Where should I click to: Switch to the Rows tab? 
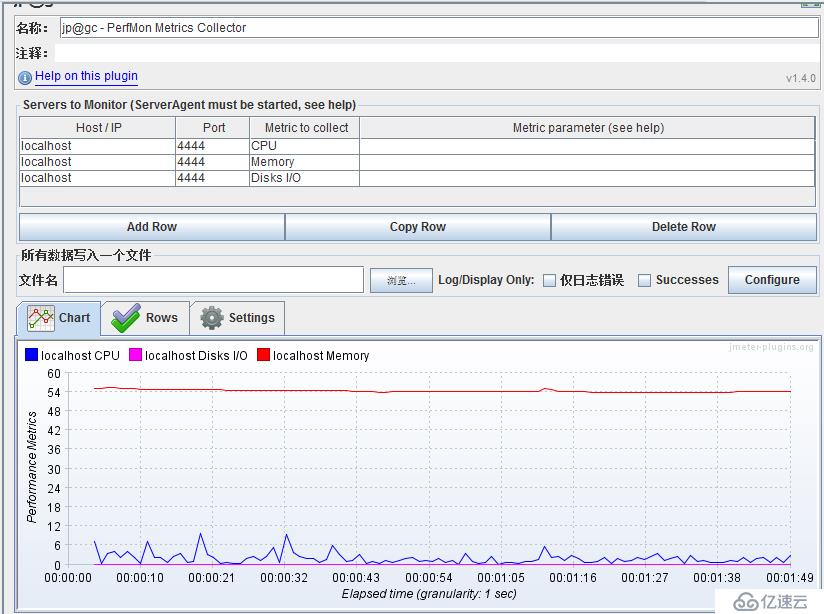(x=146, y=318)
